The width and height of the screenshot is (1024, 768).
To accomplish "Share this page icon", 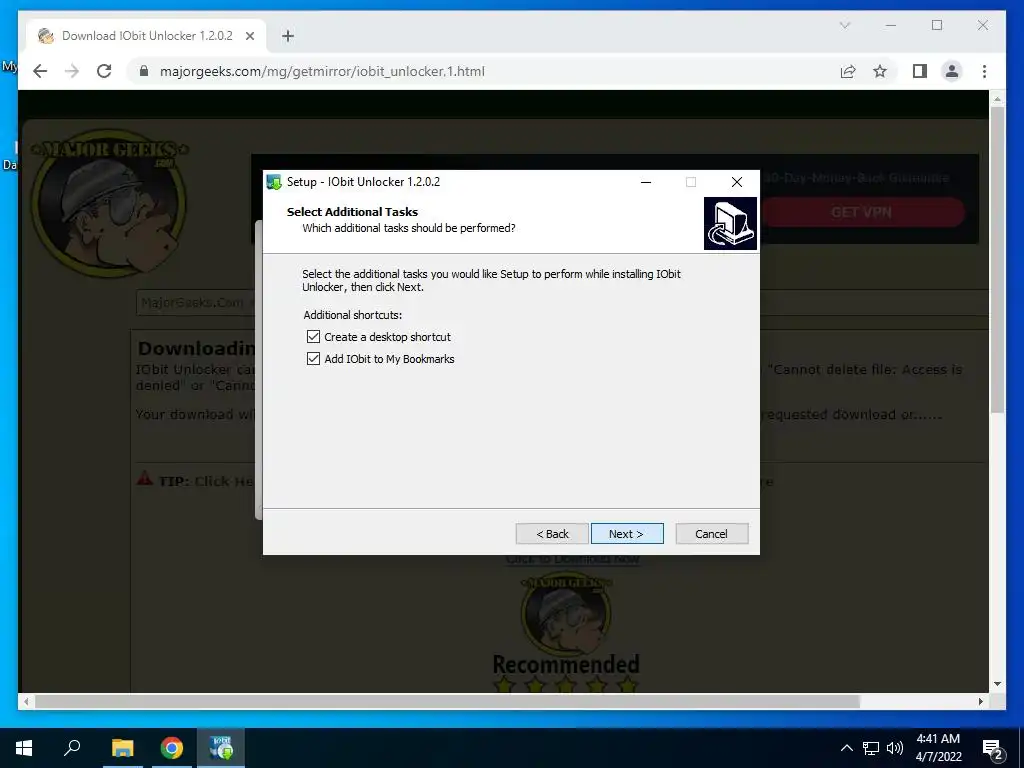I will coord(848,71).
